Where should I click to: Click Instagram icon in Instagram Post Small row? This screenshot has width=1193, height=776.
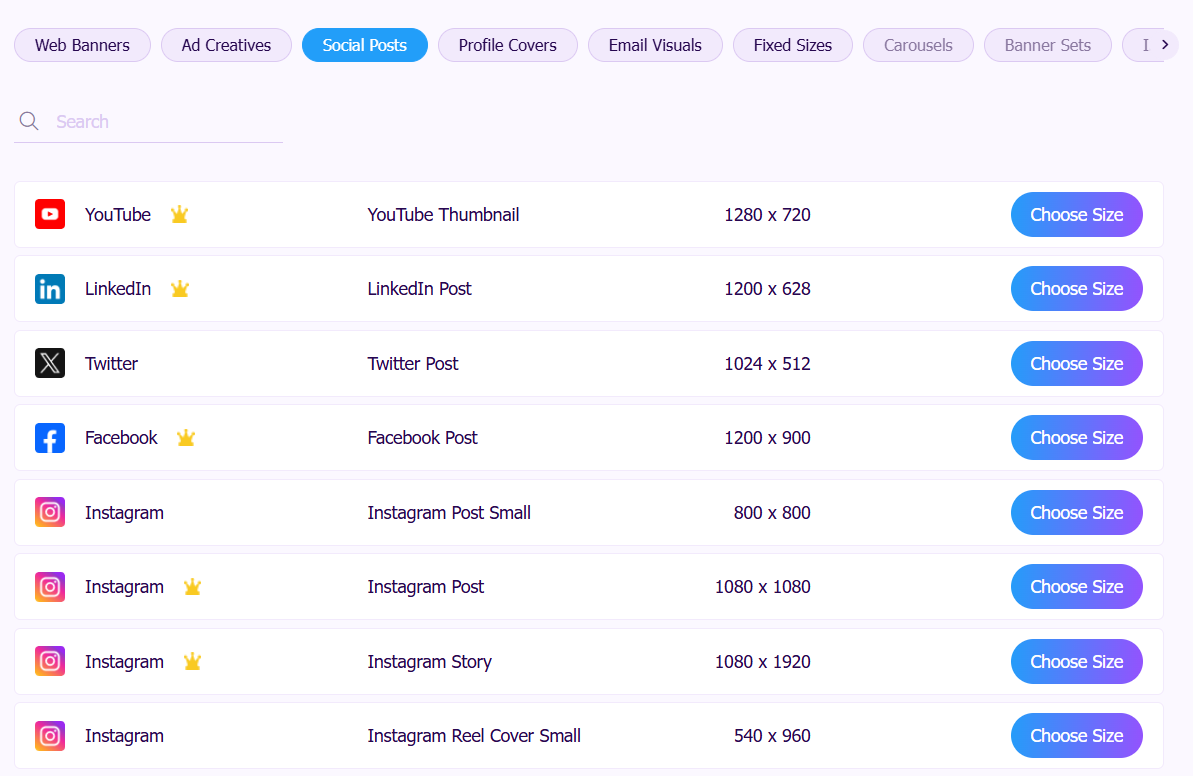pos(49,513)
